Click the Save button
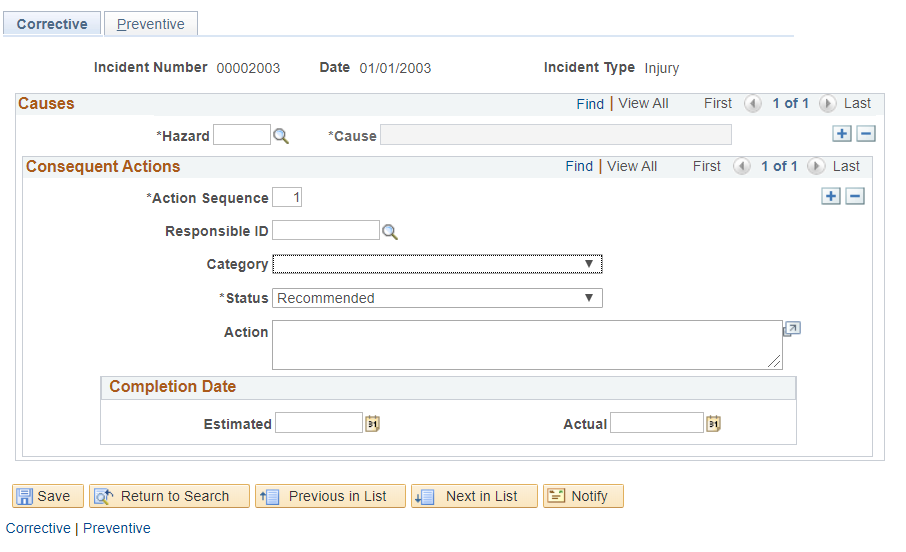Viewport: 906px width, 552px height. pos(48,496)
